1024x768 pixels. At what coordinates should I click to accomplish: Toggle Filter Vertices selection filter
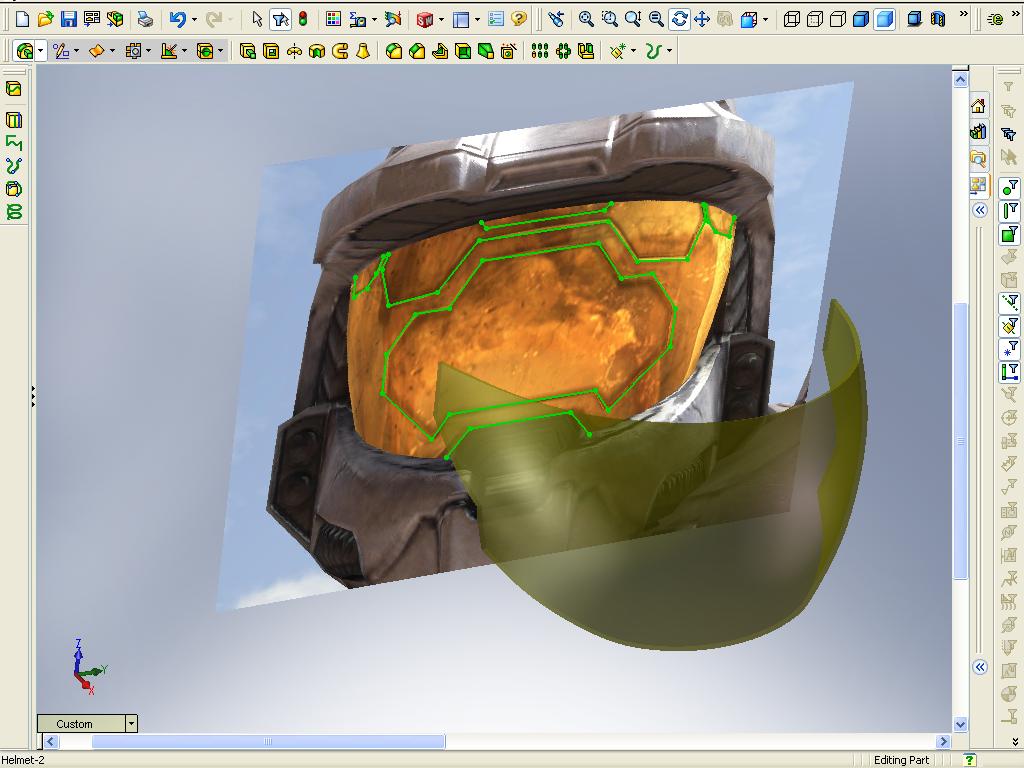[x=1010, y=189]
